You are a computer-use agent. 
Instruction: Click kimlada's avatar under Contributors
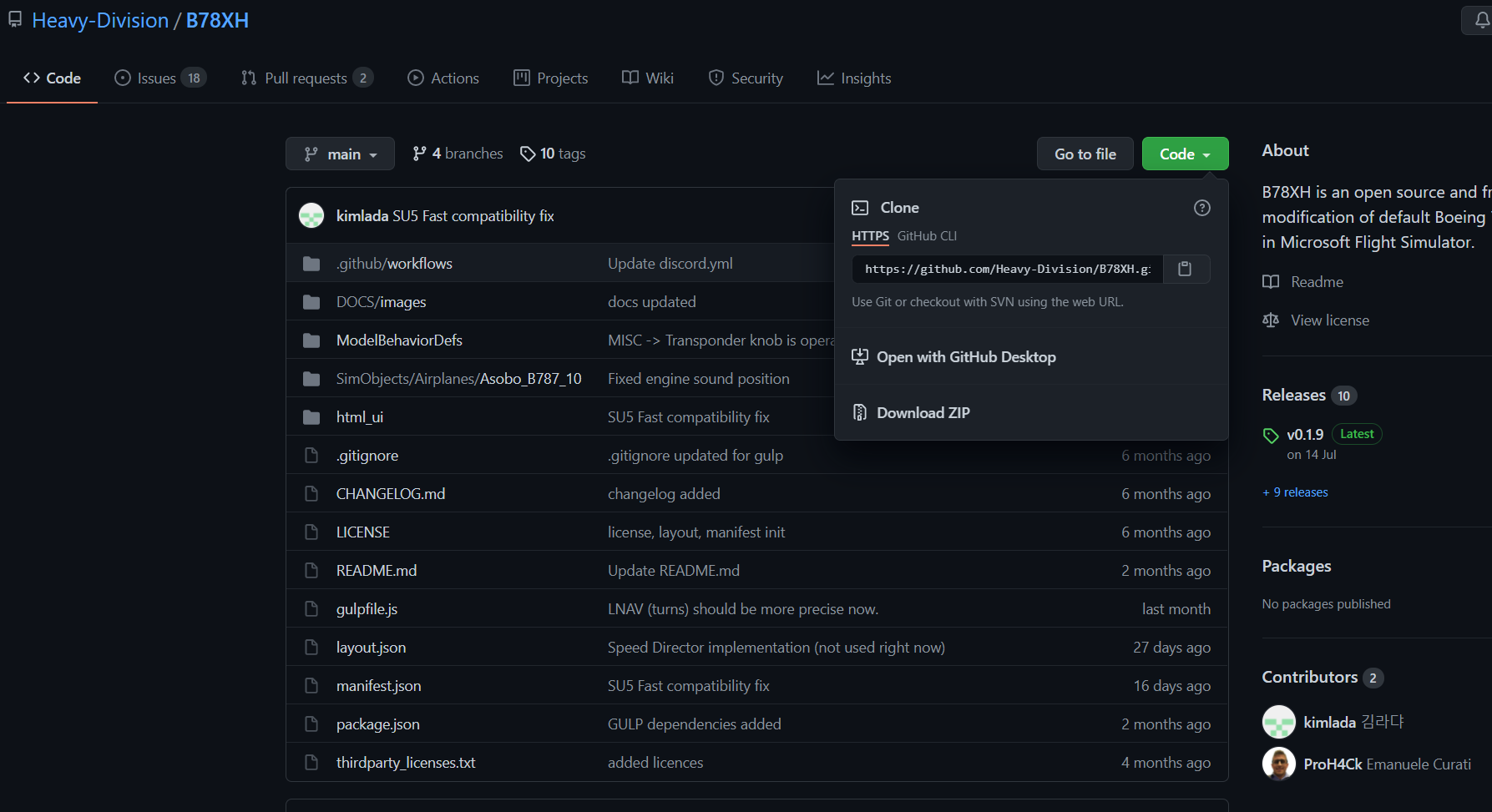click(x=1278, y=722)
